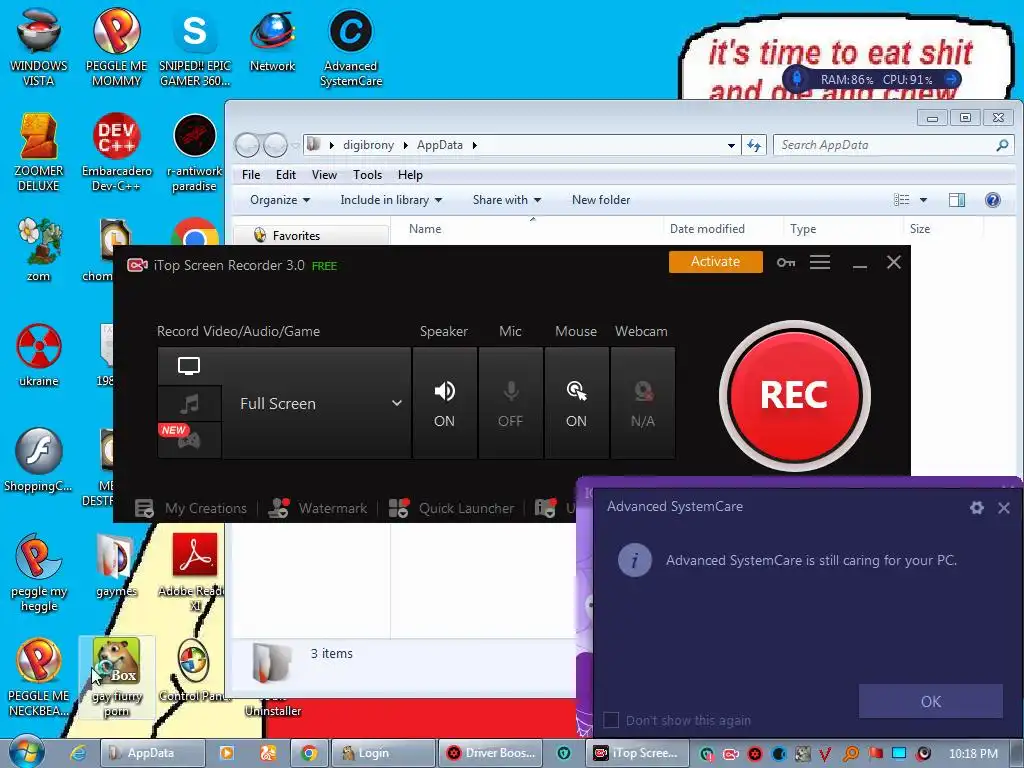Expand the Organize dropdown

click(280, 200)
